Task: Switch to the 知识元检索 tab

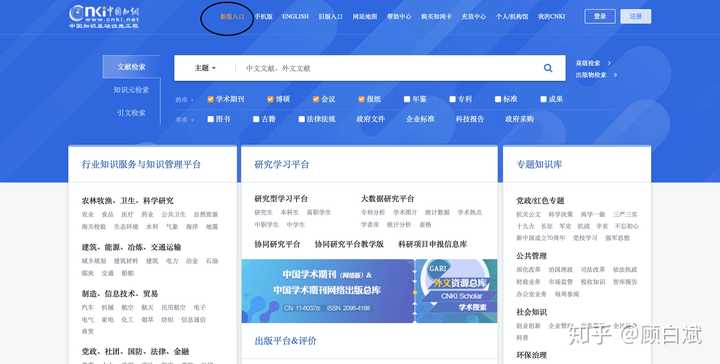Action: [x=131, y=90]
